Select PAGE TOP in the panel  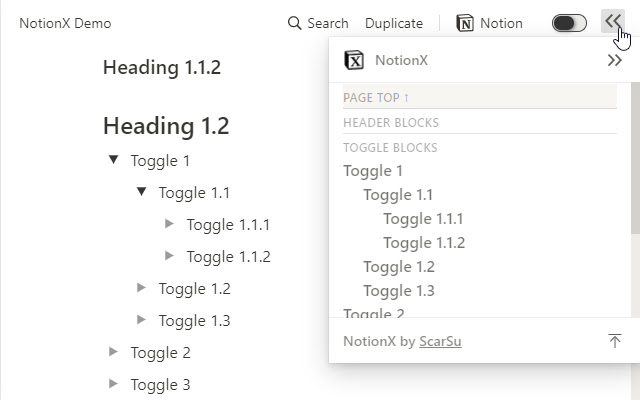(x=376, y=97)
